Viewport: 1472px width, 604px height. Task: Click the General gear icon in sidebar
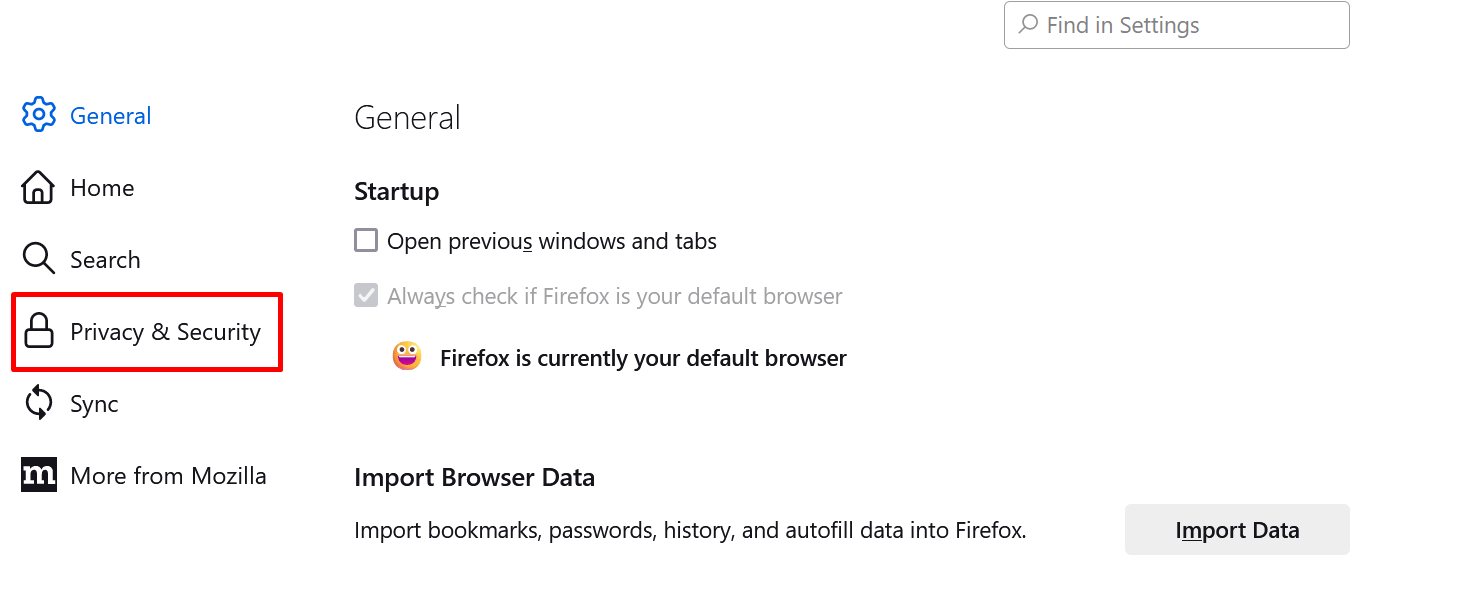pyautogui.click(x=38, y=115)
